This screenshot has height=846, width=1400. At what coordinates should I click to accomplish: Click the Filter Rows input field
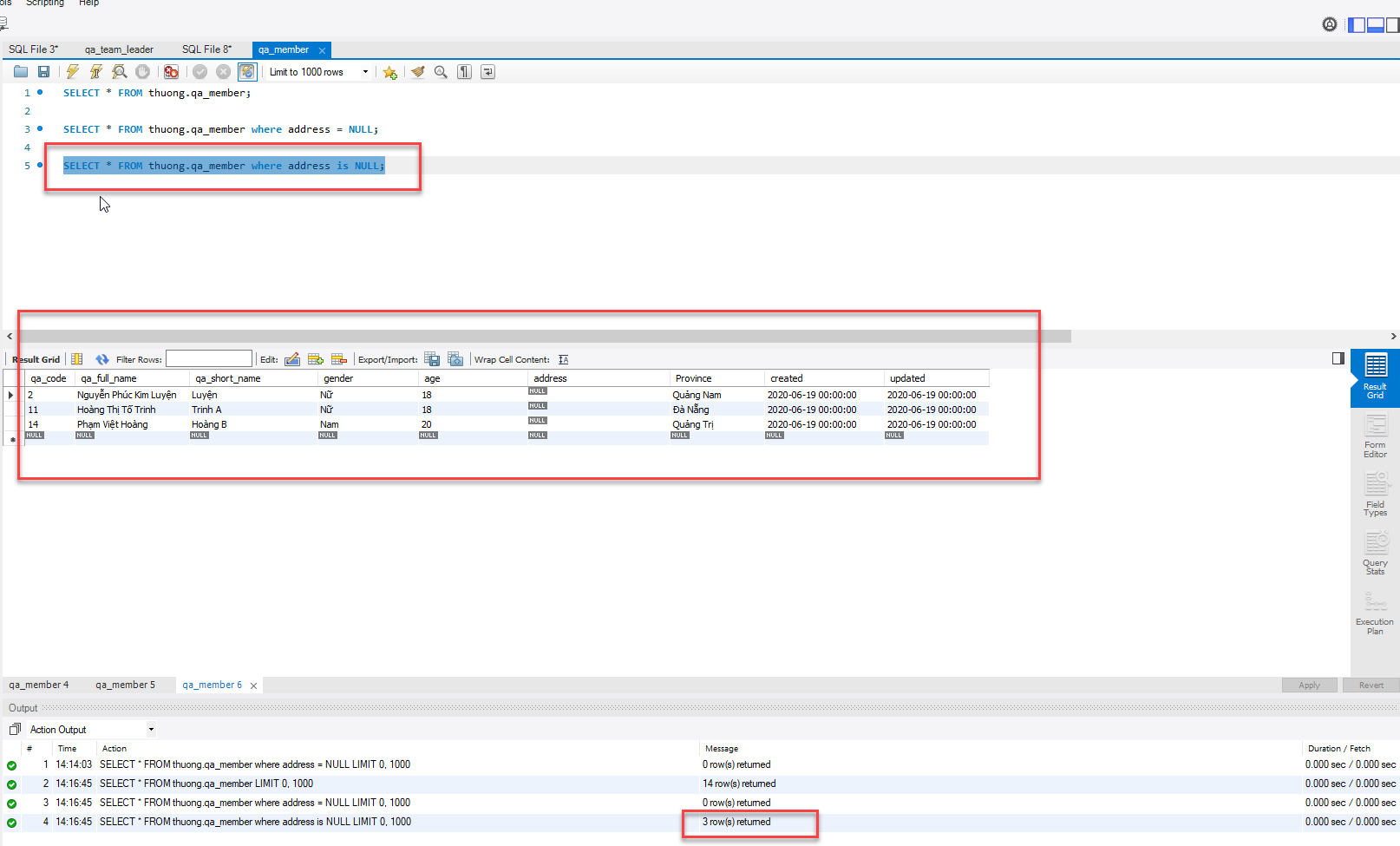coord(209,359)
